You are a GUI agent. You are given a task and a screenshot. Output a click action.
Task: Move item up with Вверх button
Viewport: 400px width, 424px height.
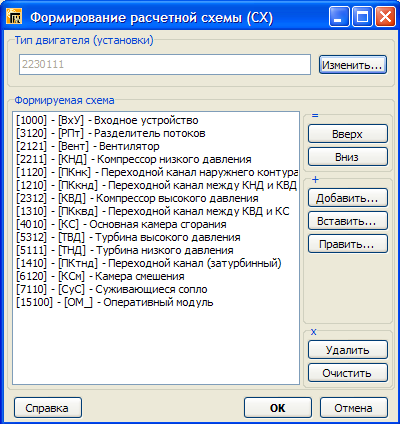pos(348,134)
